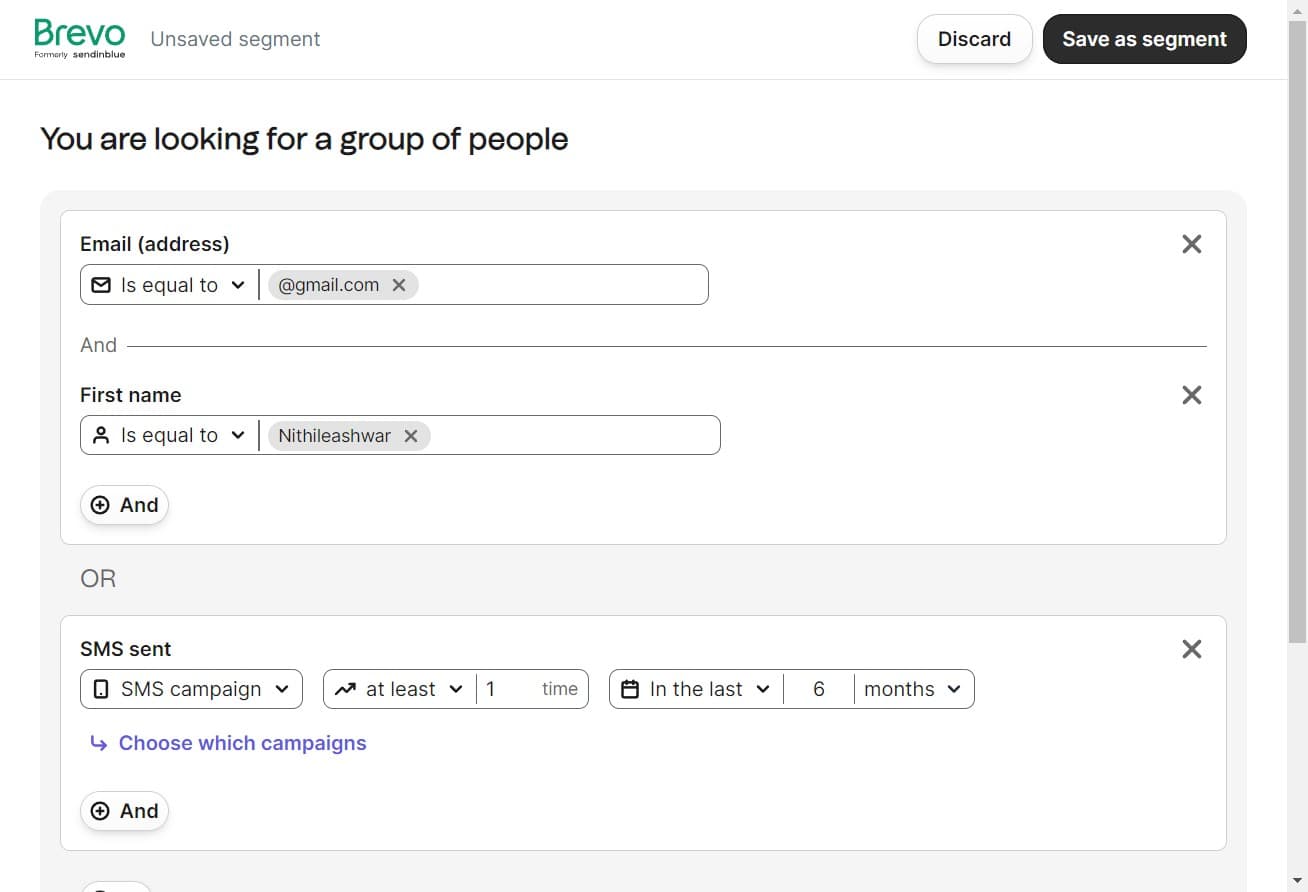The image size is (1308, 892).
Task: Click the Save as segment button
Action: [1144, 38]
